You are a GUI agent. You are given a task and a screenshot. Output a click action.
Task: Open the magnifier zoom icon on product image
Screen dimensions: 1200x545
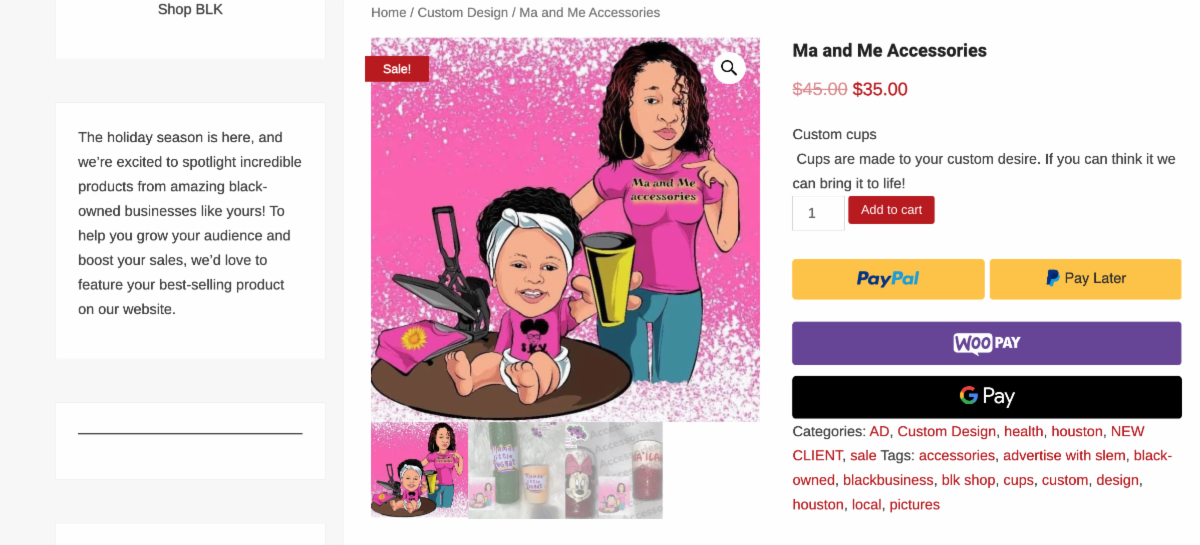point(729,68)
